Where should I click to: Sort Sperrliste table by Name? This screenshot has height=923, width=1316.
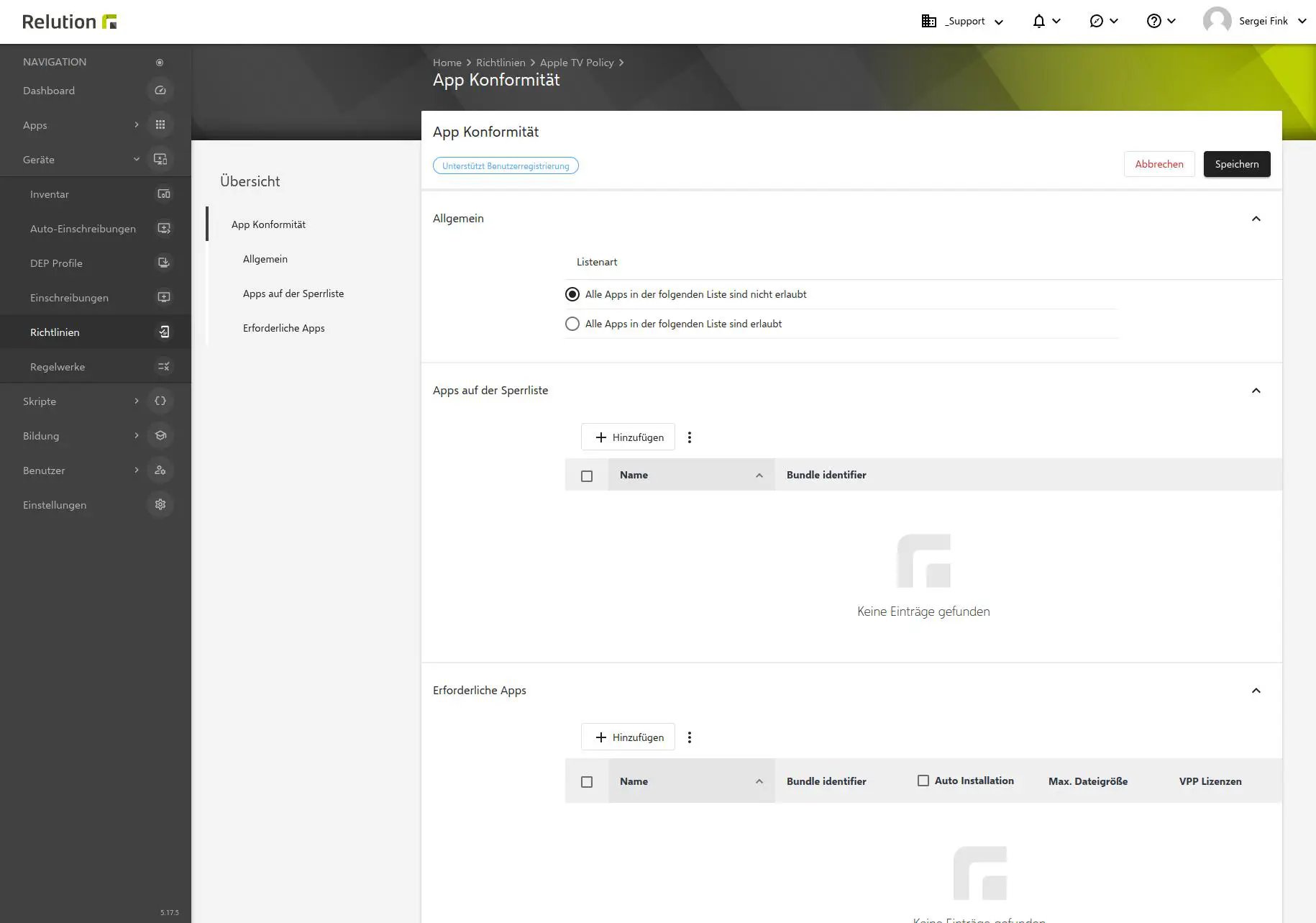pos(691,475)
